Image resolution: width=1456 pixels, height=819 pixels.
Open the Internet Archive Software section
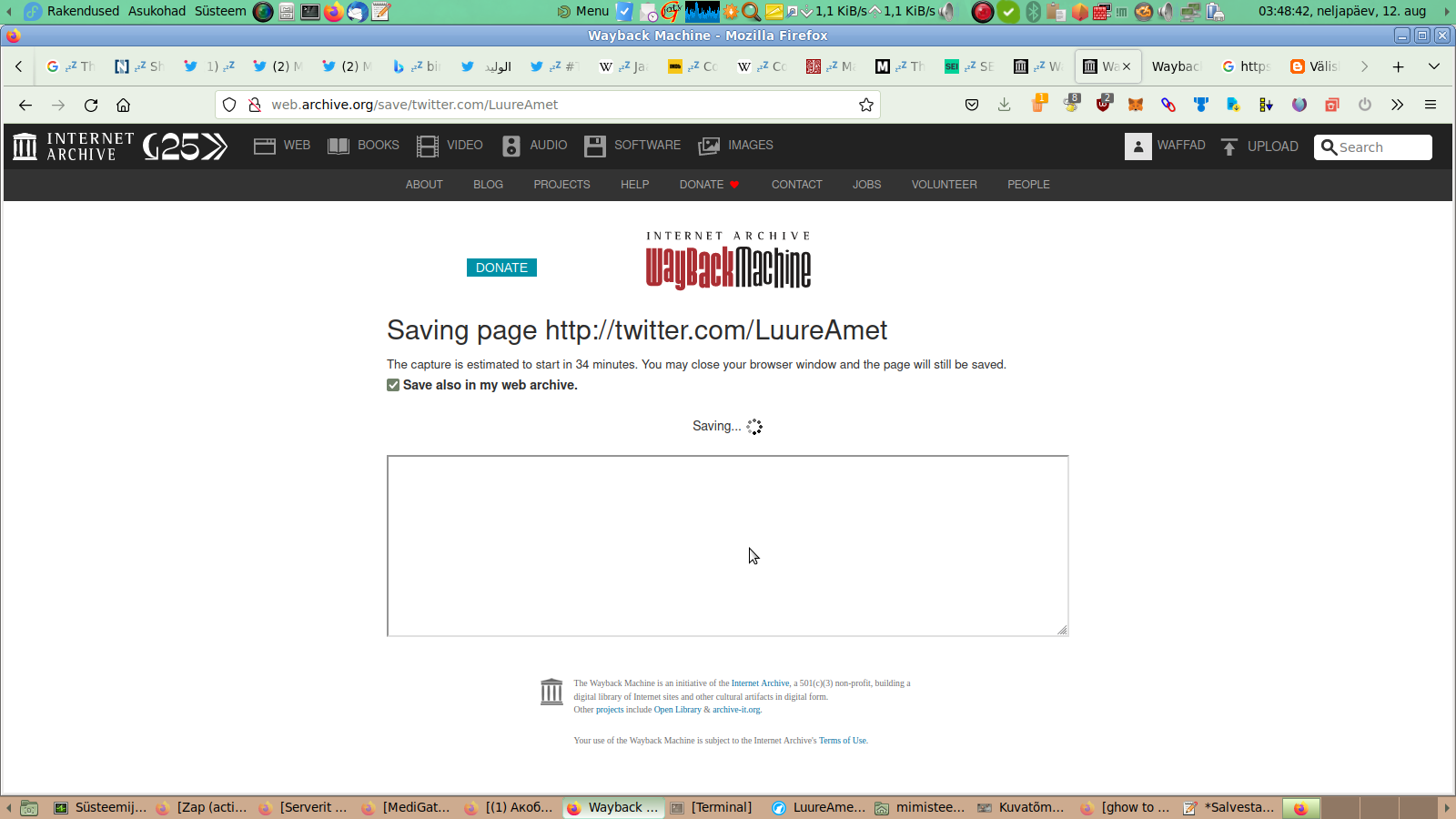[x=632, y=146]
